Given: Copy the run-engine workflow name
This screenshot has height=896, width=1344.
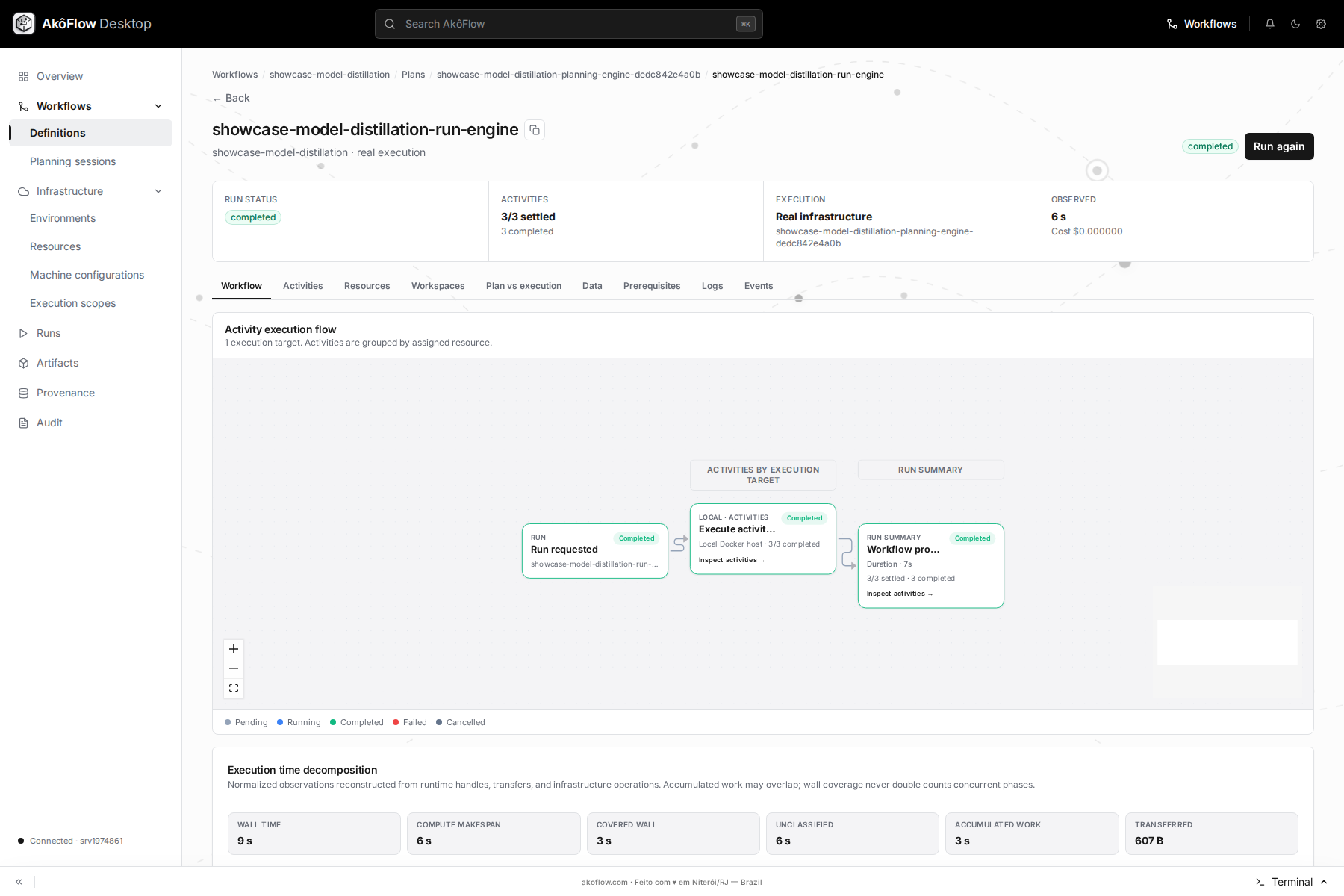Looking at the screenshot, I should click(535, 130).
